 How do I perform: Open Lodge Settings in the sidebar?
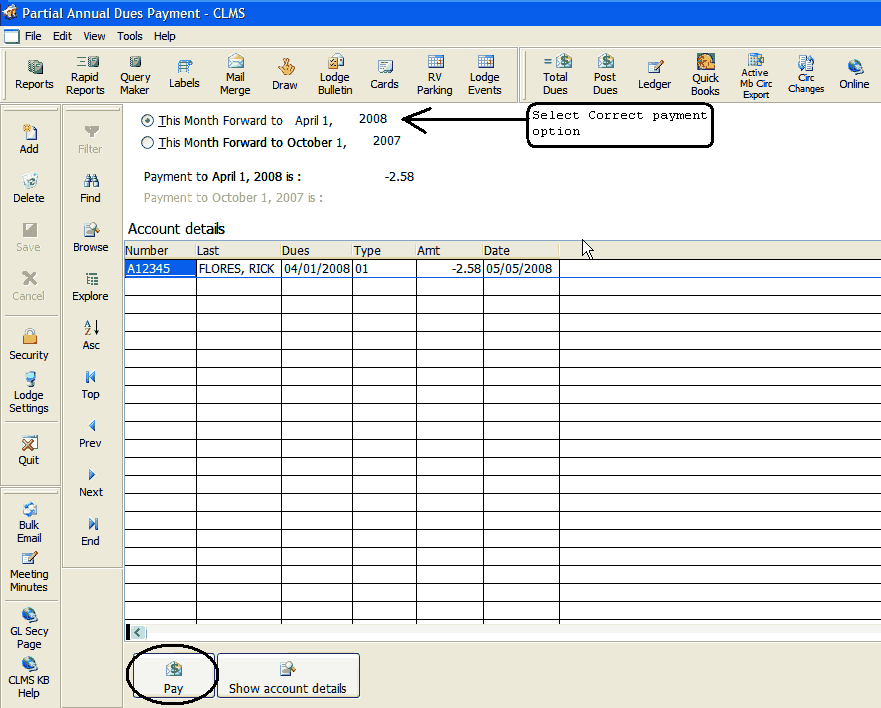tap(29, 392)
